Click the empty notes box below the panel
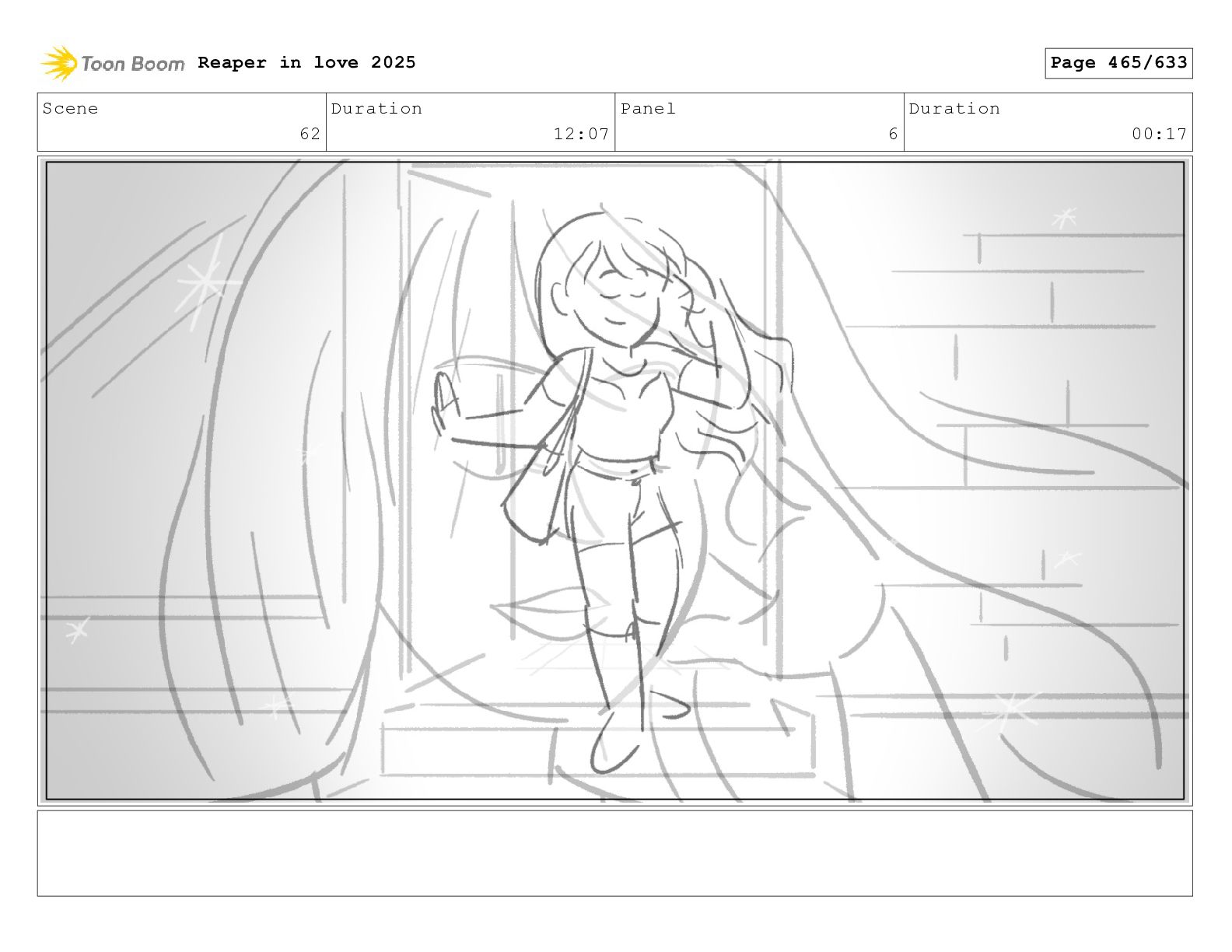Screen dimensions: 1232x952 pos(614,853)
